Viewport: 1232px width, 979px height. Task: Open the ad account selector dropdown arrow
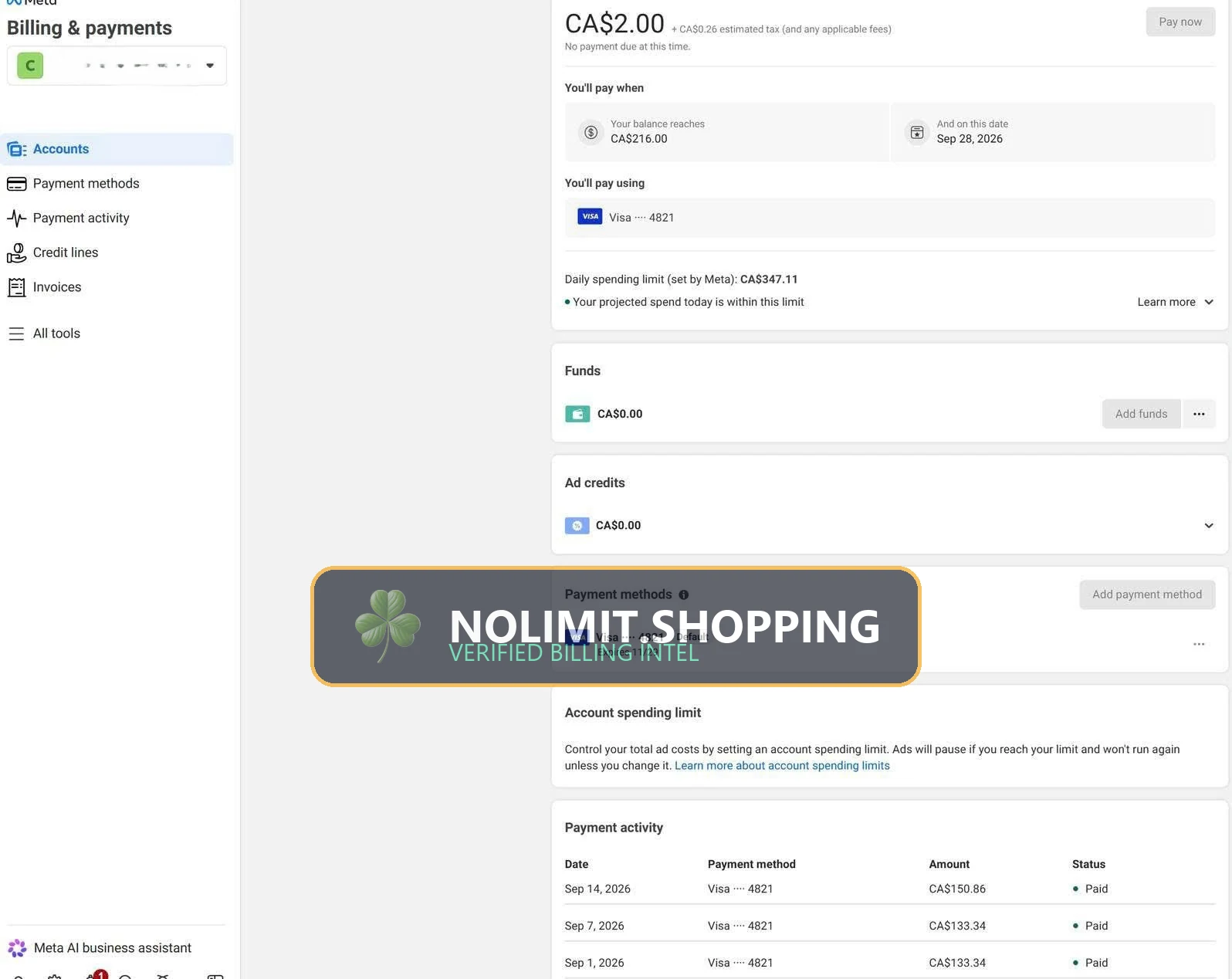(210, 66)
